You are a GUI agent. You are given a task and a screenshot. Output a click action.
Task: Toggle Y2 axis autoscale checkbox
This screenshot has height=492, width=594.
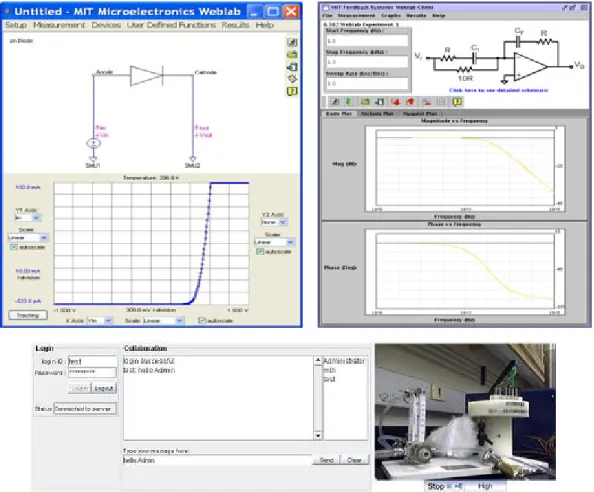(x=260, y=251)
